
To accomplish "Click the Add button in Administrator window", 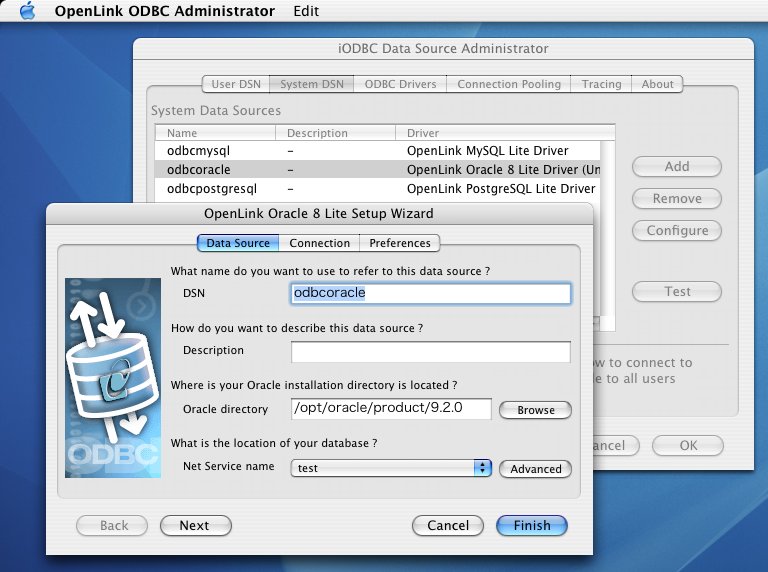I will point(677,167).
